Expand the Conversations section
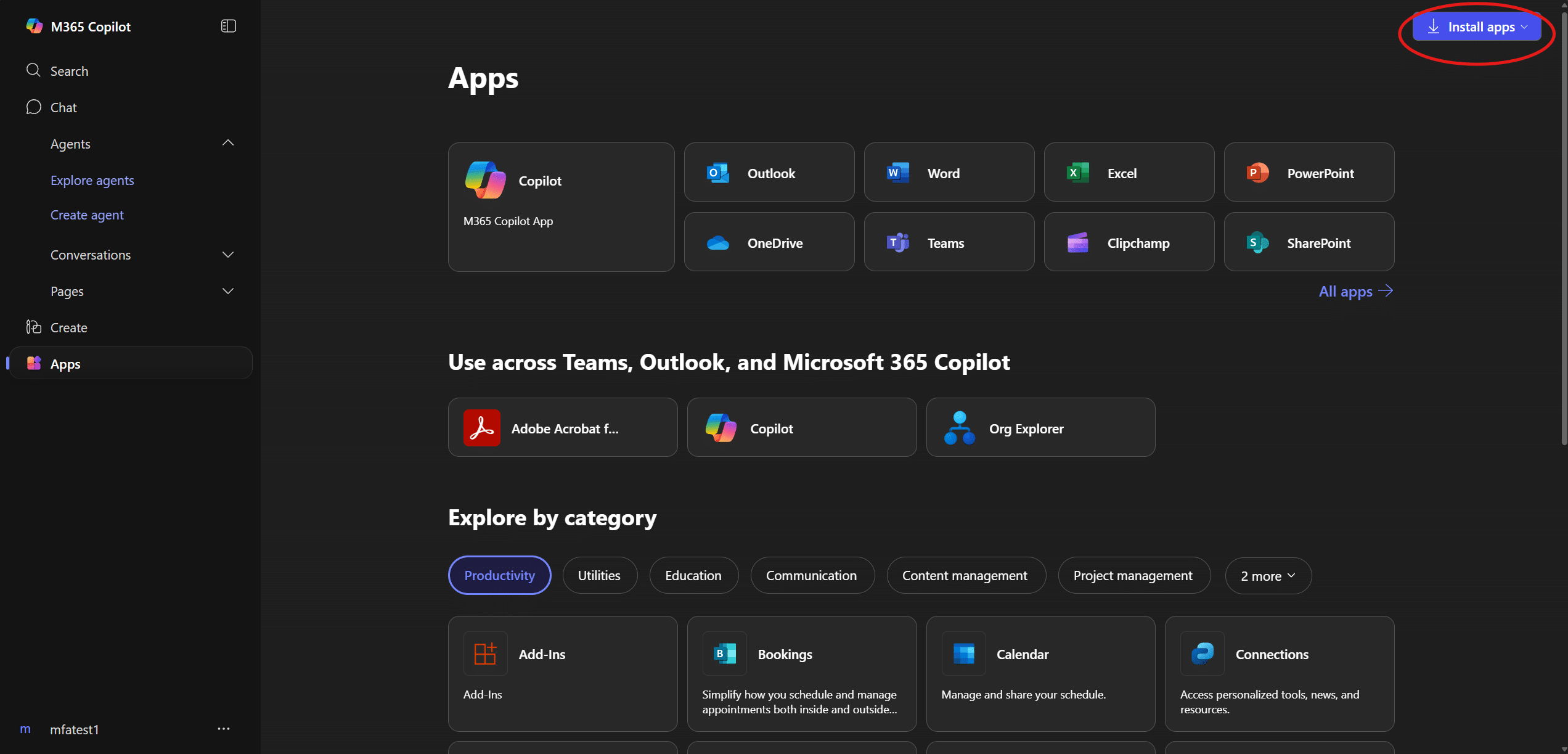 (227, 255)
